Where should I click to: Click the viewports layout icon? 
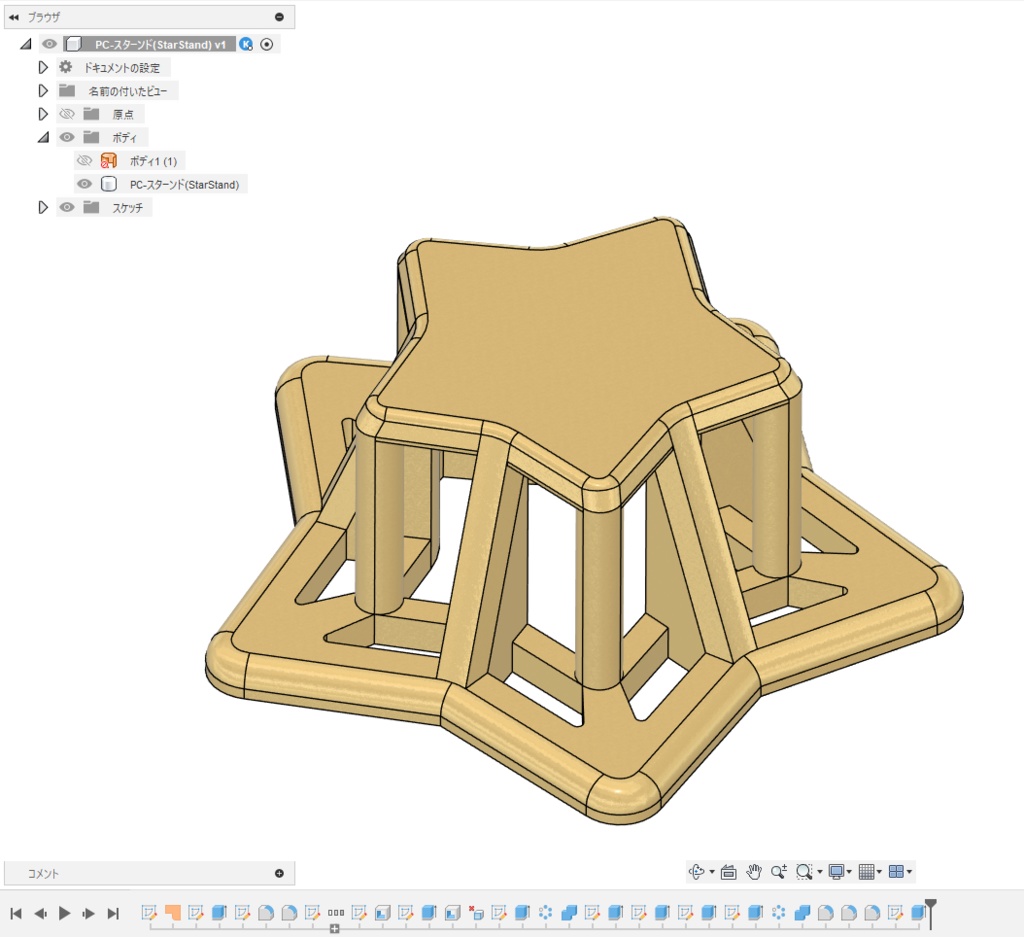pos(899,871)
